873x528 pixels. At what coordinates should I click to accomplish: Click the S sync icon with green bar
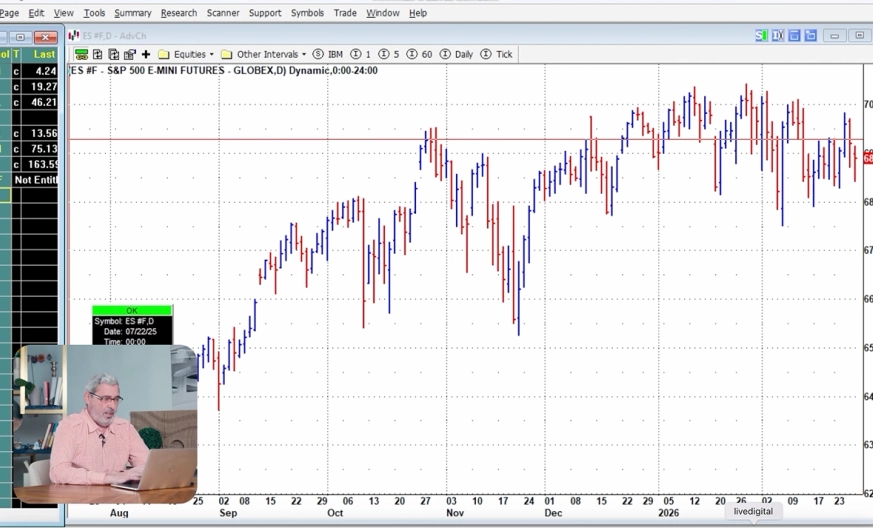[761, 35]
